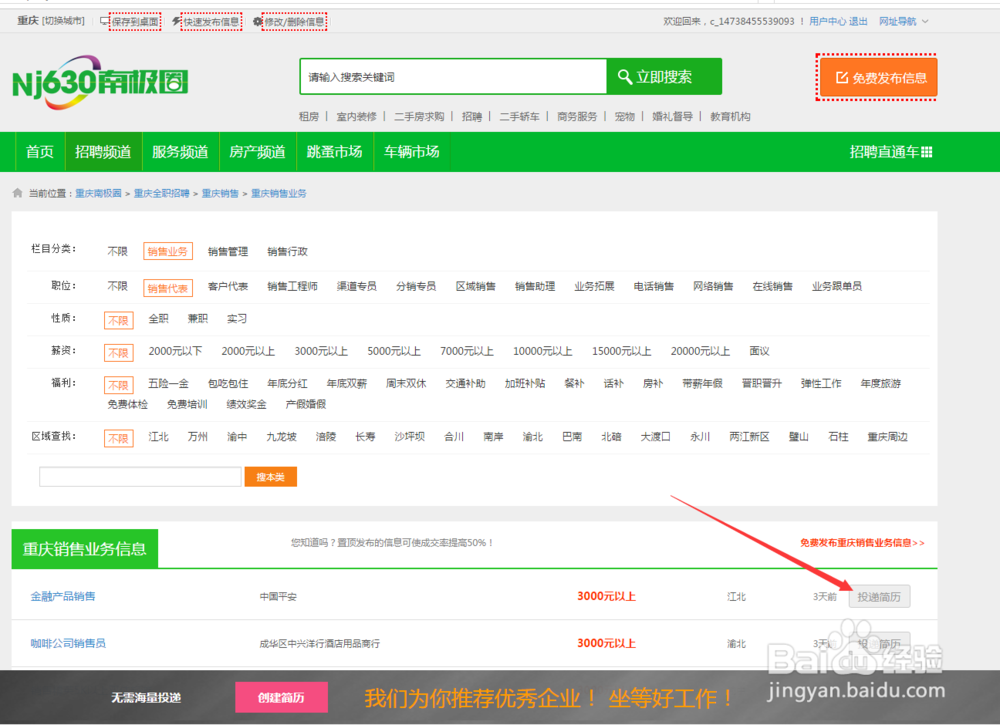The height and width of the screenshot is (725, 1000).
Task: Click the home icon in the breadcrumb
Action: (16, 193)
